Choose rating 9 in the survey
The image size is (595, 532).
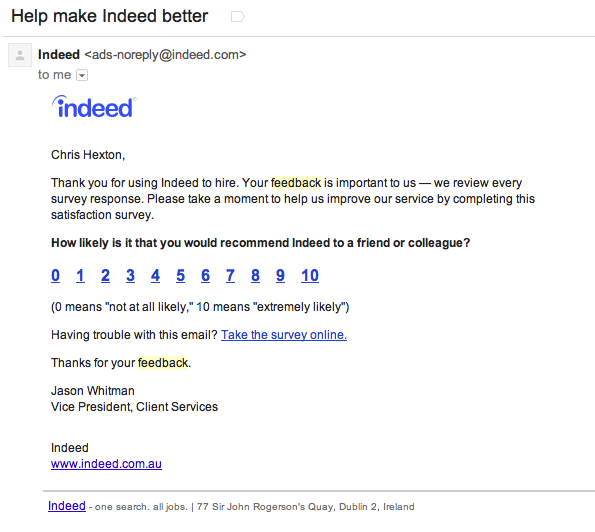point(280,275)
